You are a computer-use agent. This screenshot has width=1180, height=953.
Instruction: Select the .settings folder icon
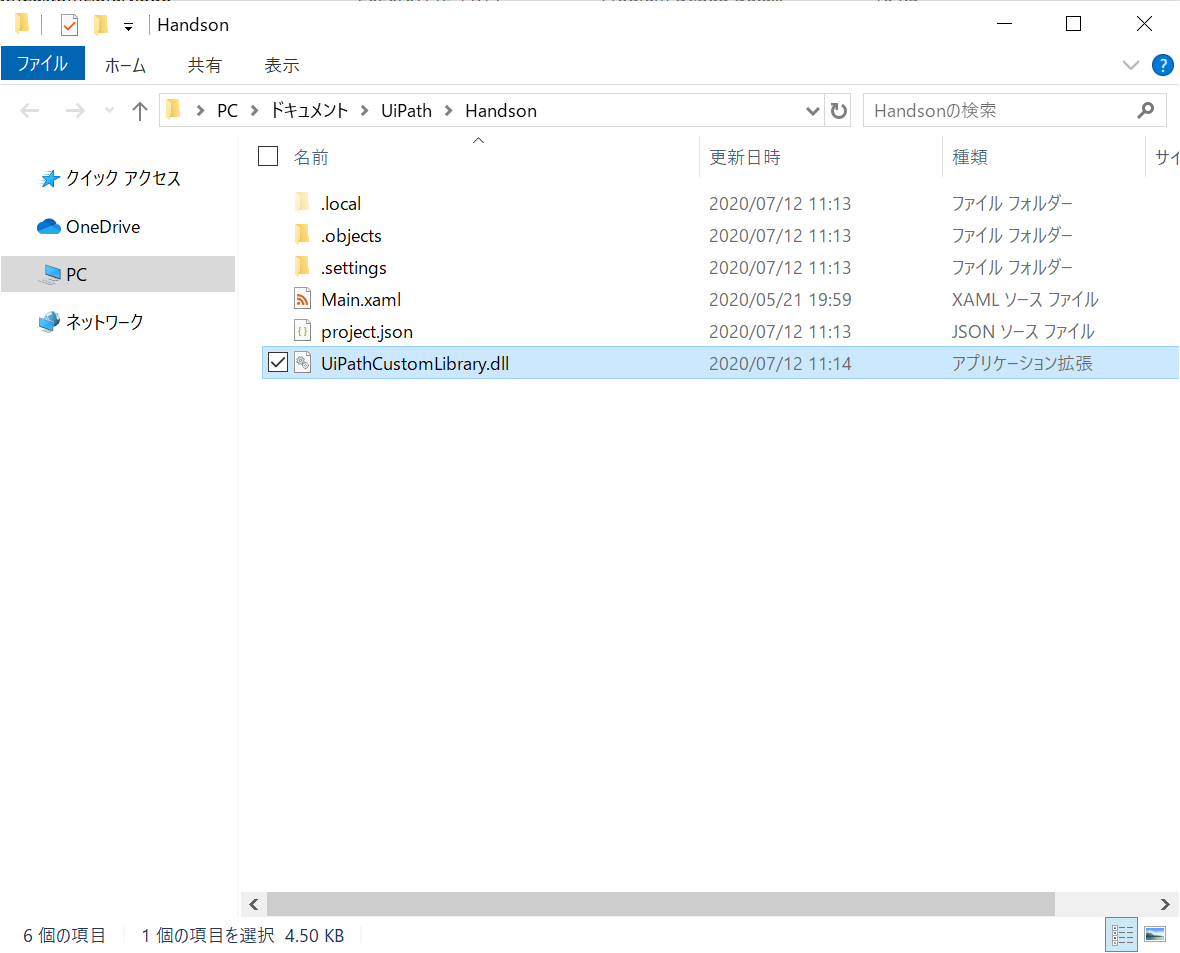pyautogui.click(x=302, y=266)
